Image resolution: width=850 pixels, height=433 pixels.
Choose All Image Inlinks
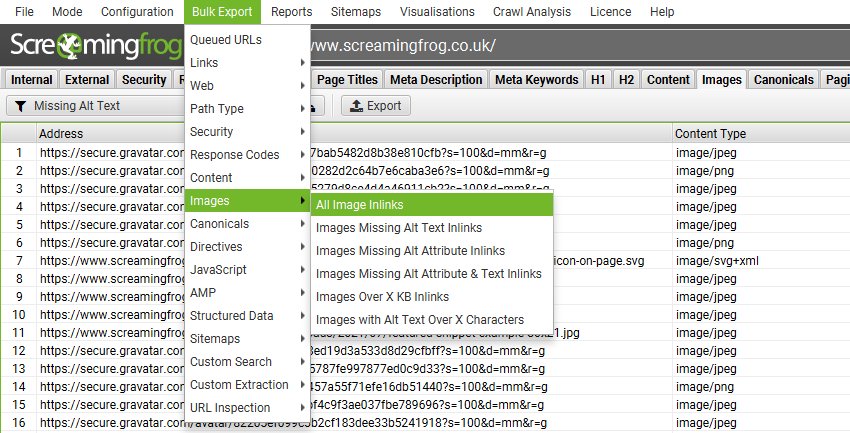432,205
